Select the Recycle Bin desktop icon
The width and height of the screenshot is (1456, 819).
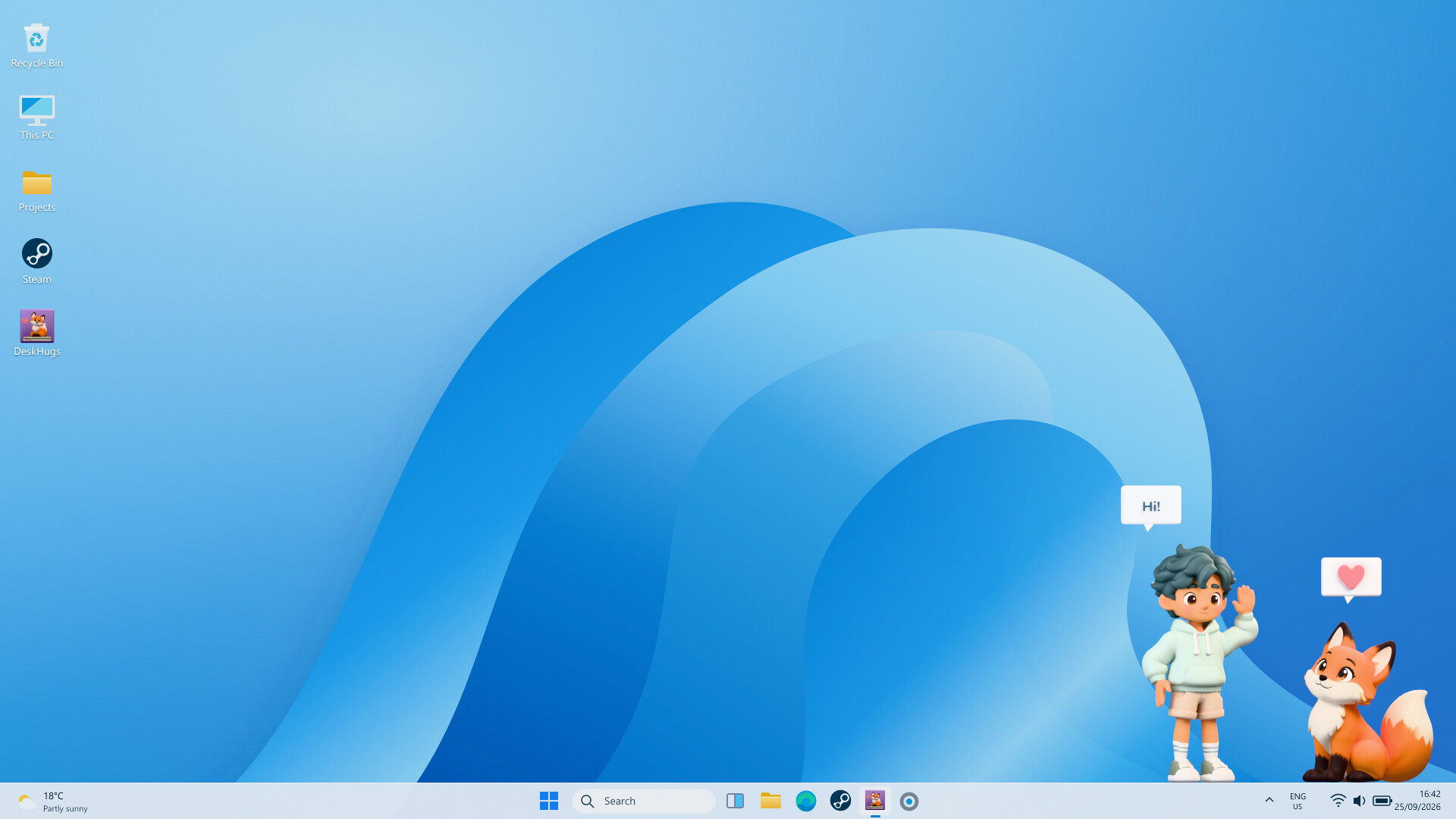[36, 45]
